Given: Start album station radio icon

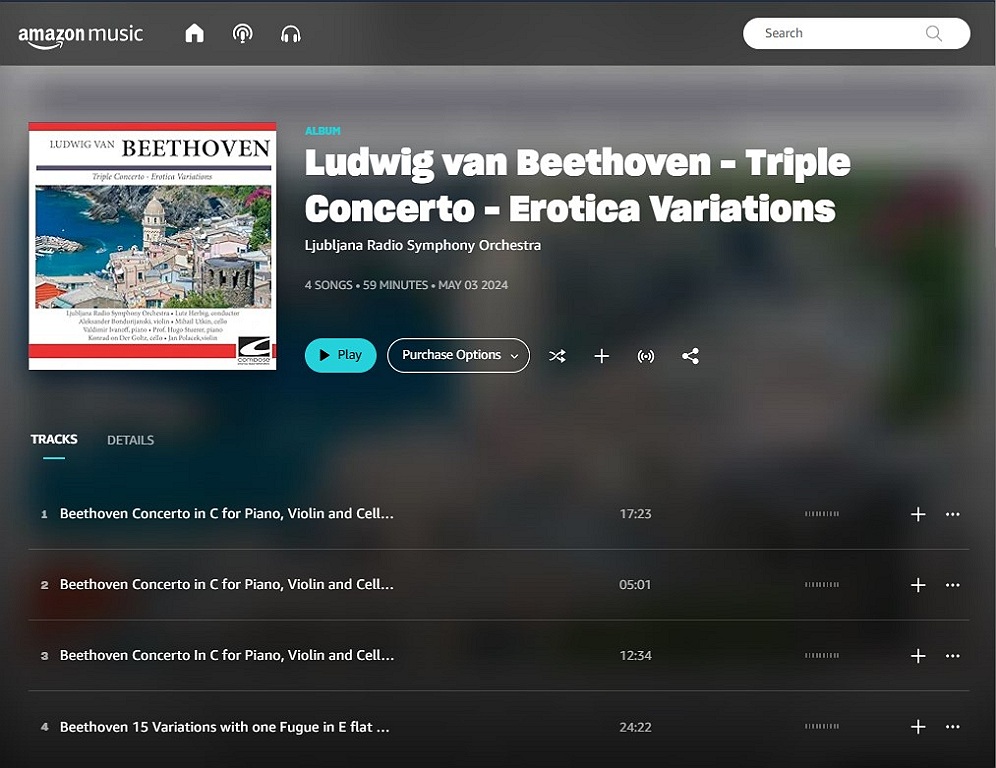Looking at the screenshot, I should tap(646, 356).
